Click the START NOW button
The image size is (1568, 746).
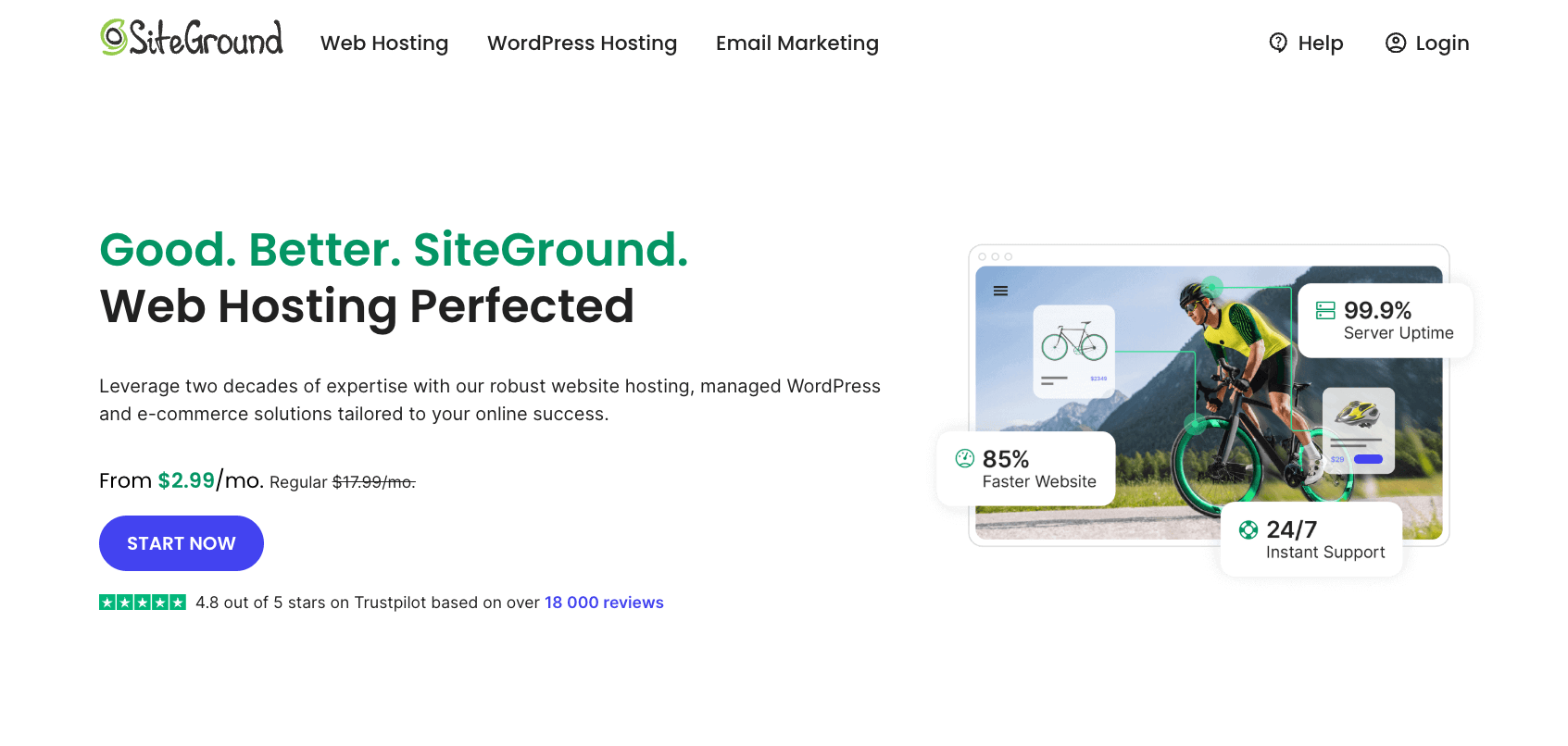(181, 543)
